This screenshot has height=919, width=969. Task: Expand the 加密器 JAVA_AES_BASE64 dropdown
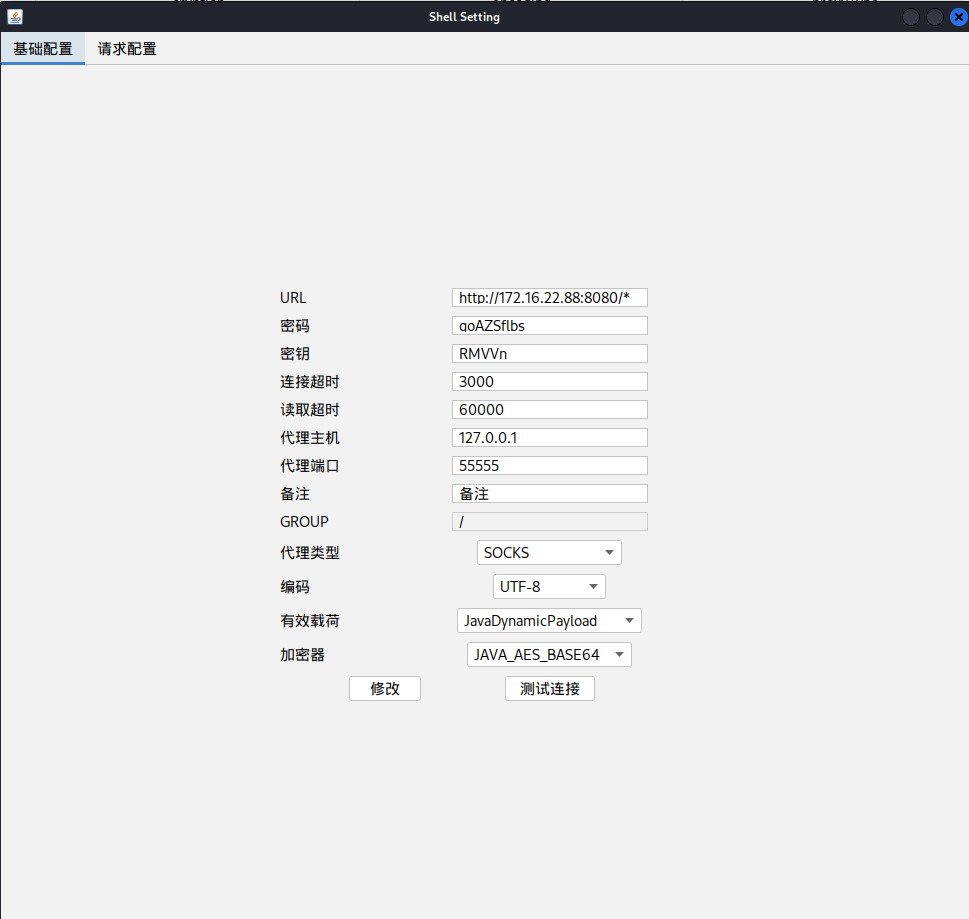[549, 654]
